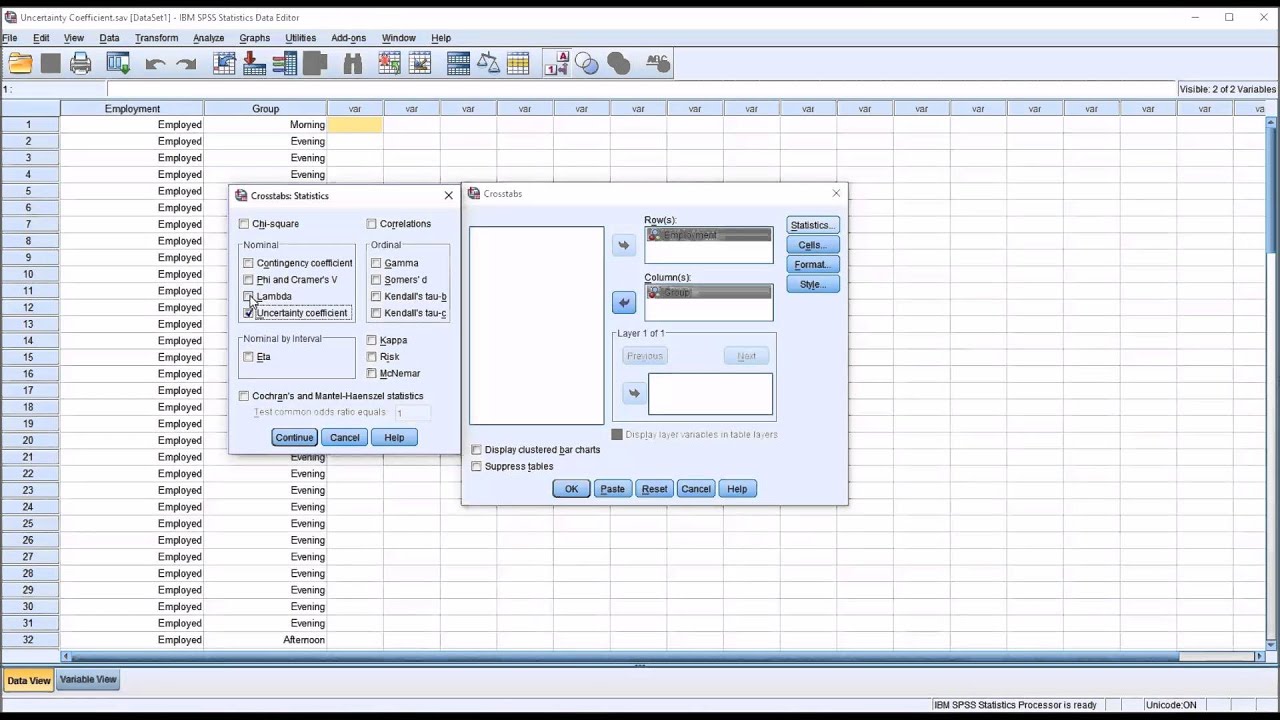Weight cases scales icon
This screenshot has width=1280, height=720.
coord(488,64)
